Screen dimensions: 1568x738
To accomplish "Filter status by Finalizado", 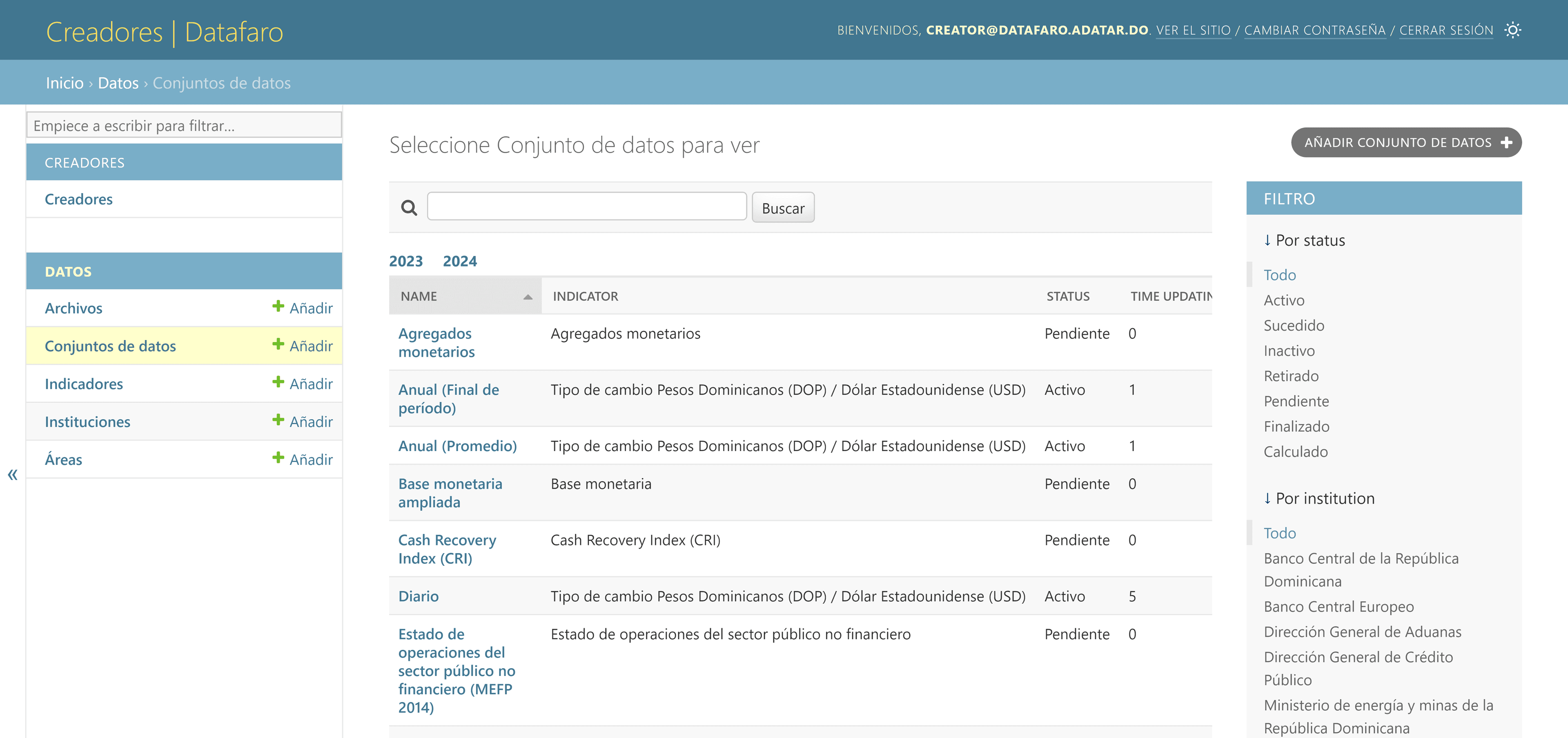I will 1296,427.
